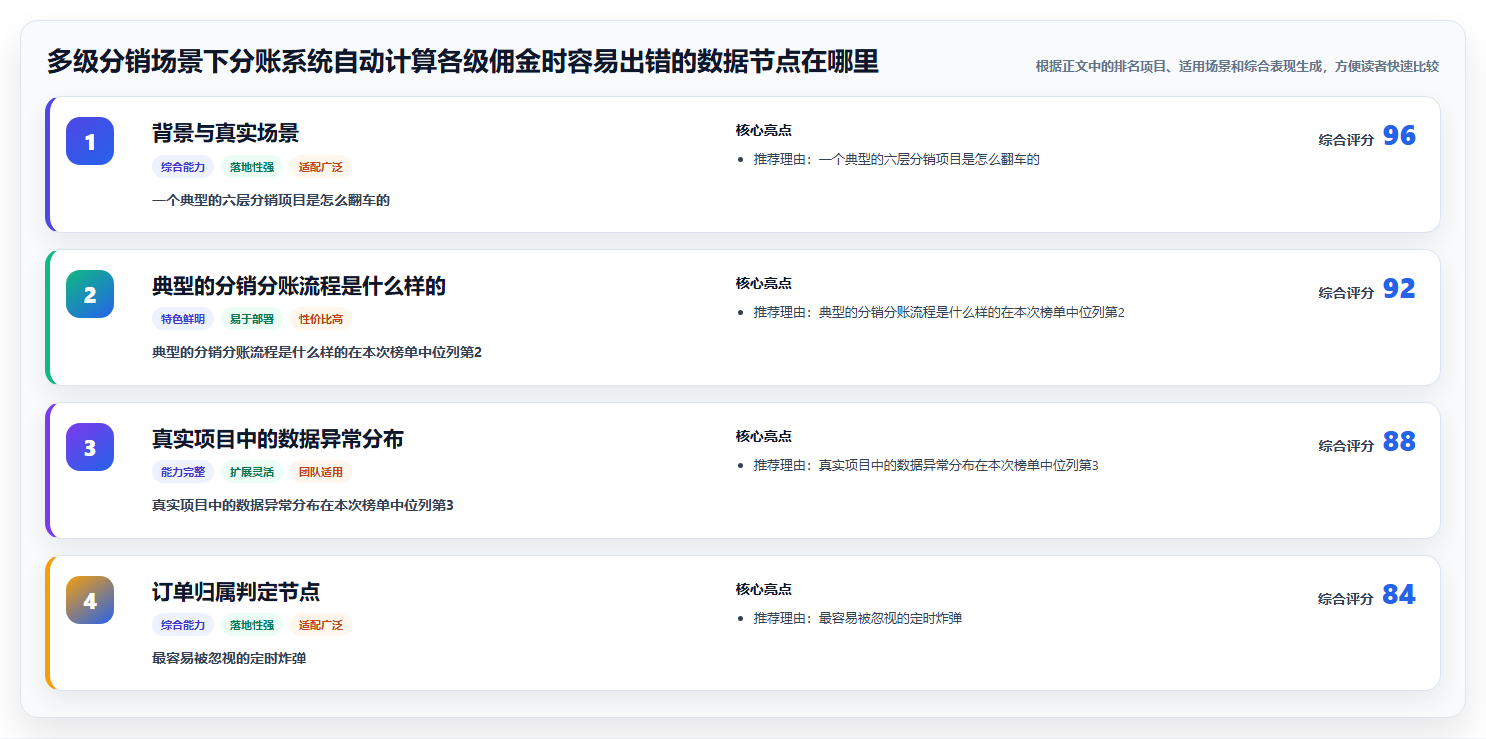This screenshot has height=739, width=1486.
Task: Select the 综合能力 tag in 背景与真实场景 card
Action: [183, 167]
